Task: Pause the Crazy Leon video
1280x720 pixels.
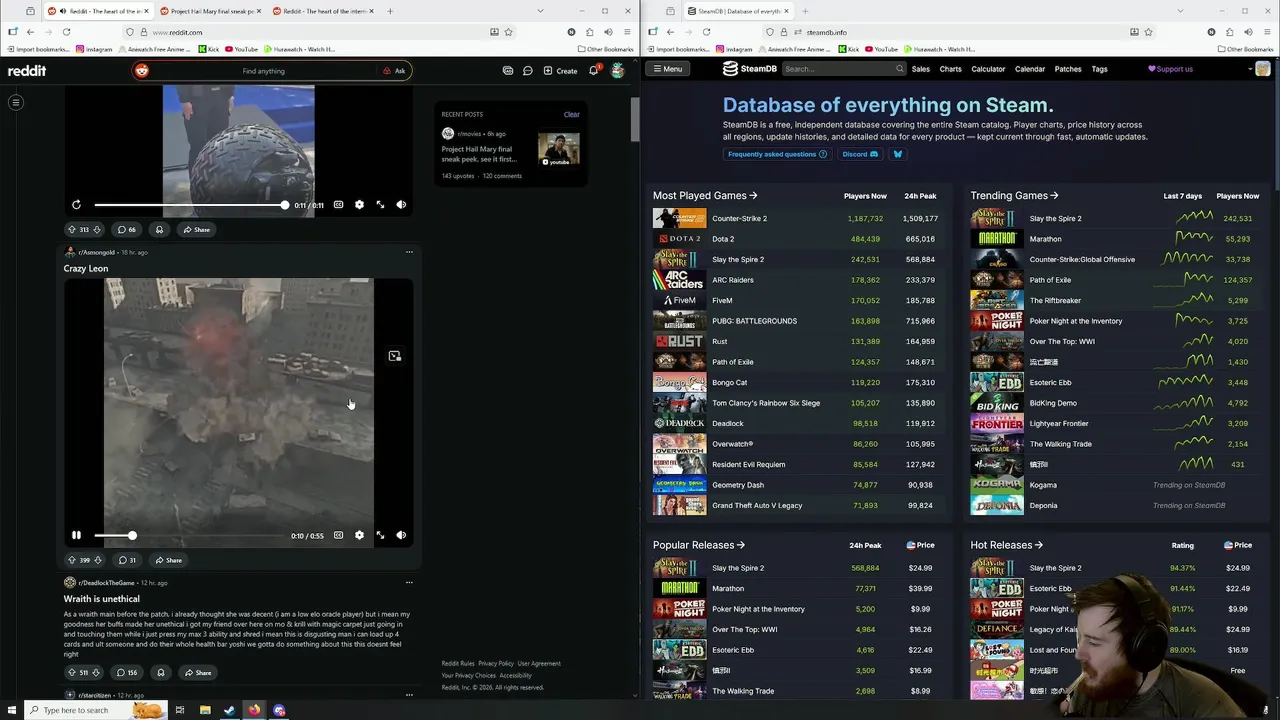Action: point(76,535)
